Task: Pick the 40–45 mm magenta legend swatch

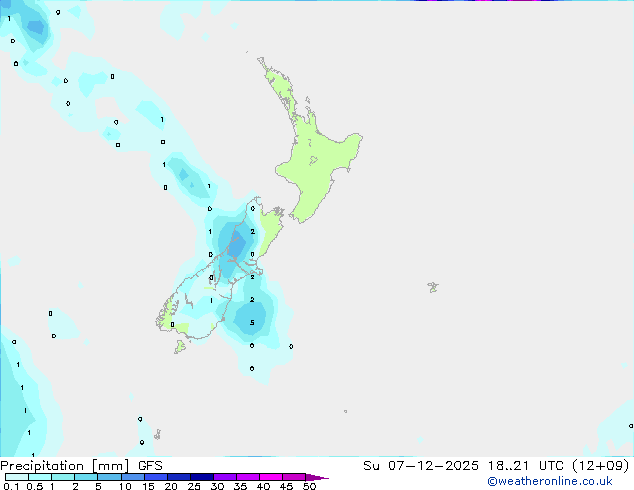Action: tap(271, 477)
